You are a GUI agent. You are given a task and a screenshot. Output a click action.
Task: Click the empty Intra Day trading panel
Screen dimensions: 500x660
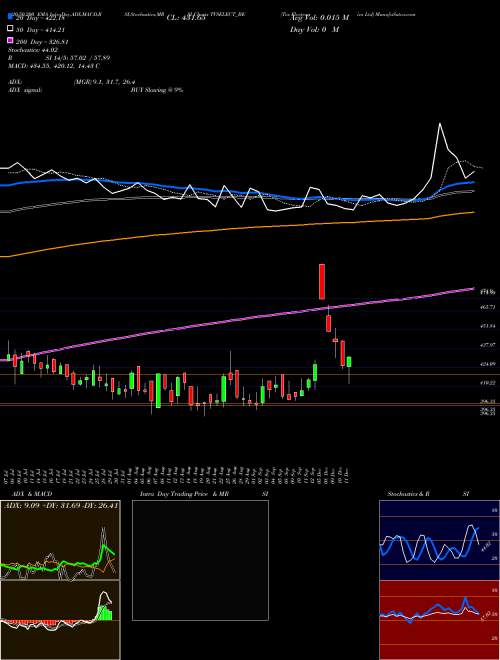click(200, 560)
